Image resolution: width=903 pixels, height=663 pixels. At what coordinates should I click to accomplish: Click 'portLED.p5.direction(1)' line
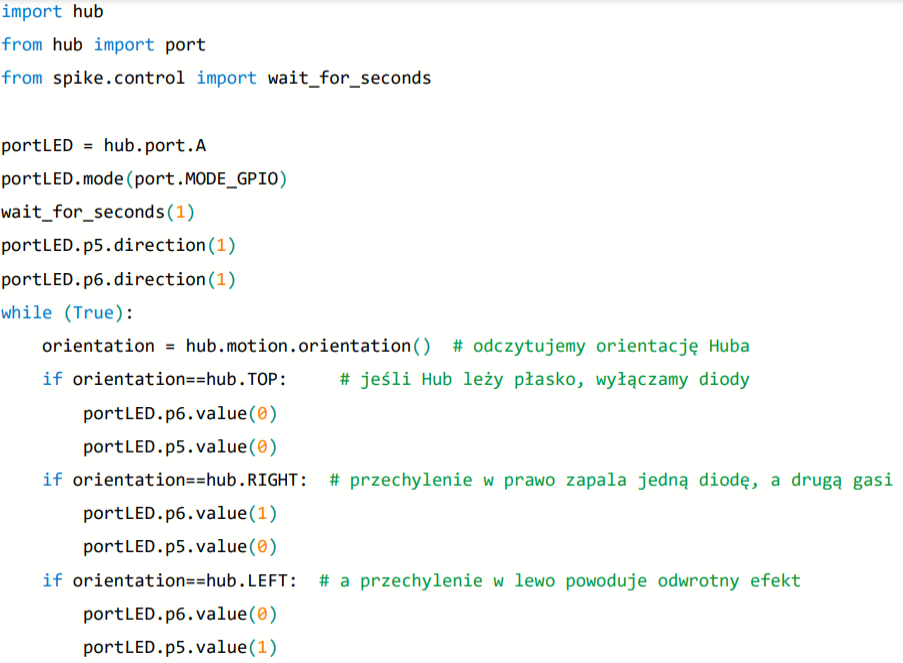pos(119,245)
